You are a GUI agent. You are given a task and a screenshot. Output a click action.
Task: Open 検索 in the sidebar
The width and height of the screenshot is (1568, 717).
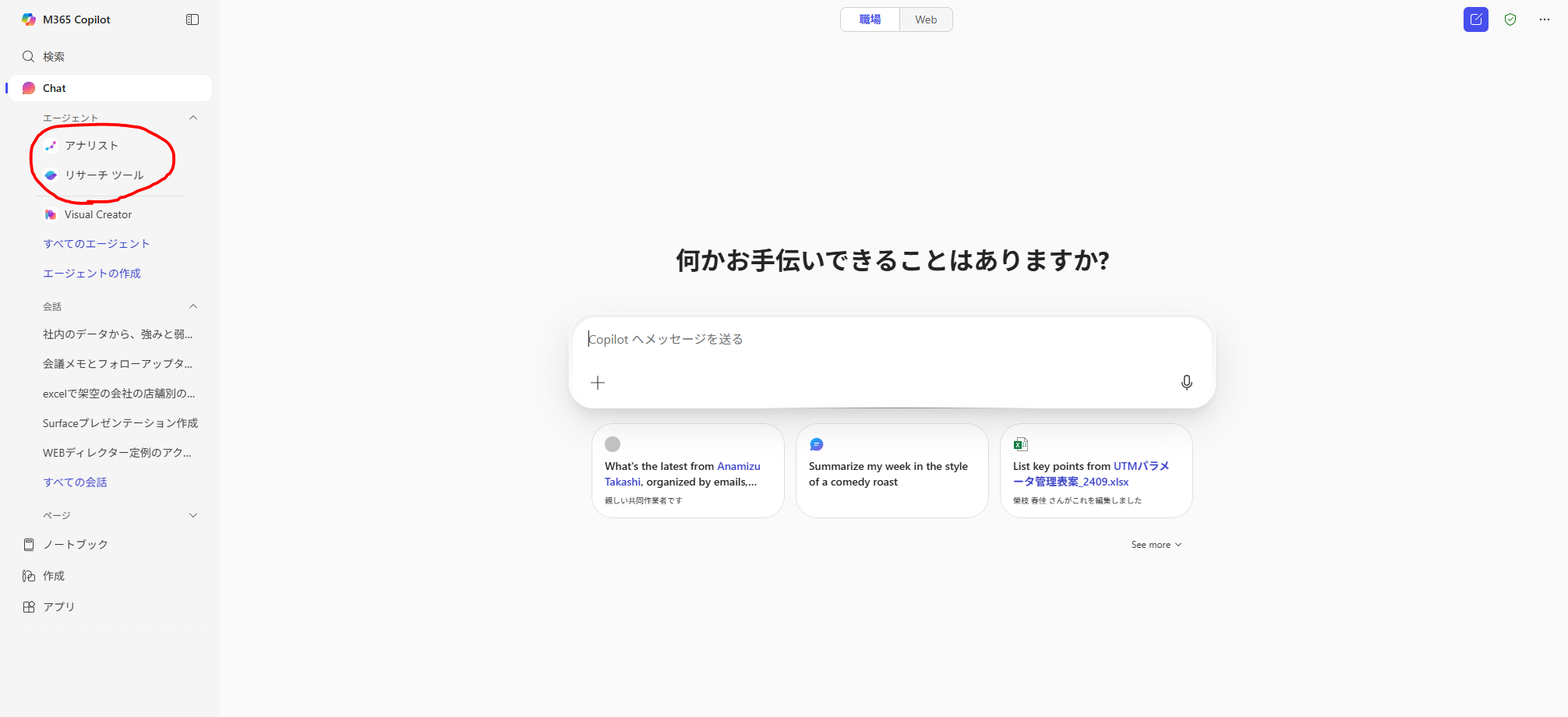[54, 57]
